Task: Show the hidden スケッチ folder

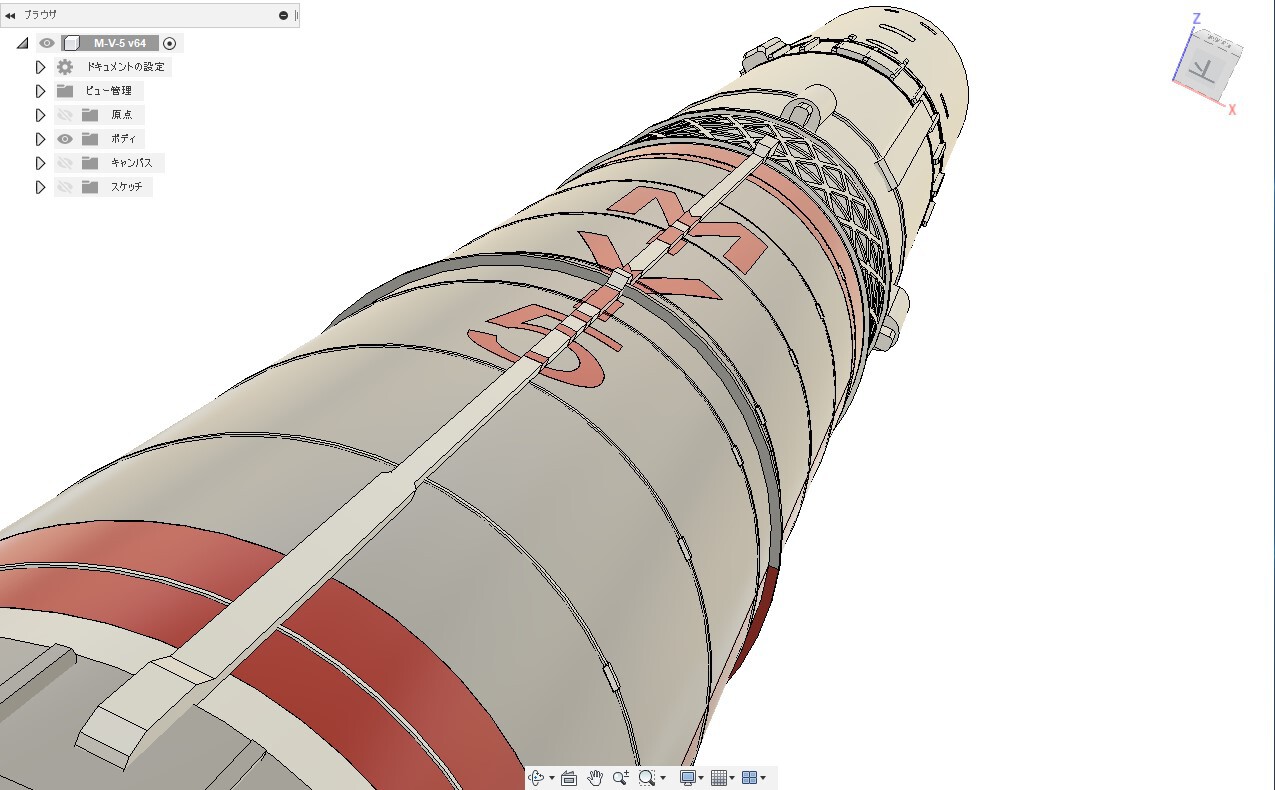Action: (65, 187)
